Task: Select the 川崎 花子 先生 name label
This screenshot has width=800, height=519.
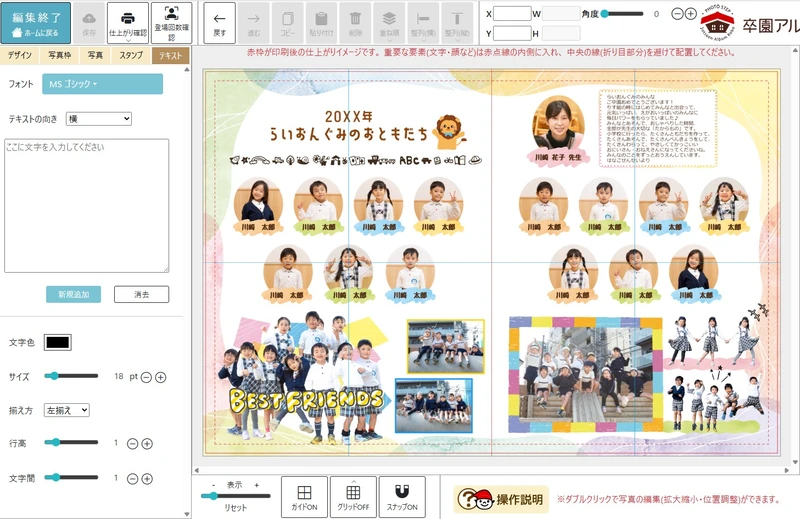Action: click(558, 158)
